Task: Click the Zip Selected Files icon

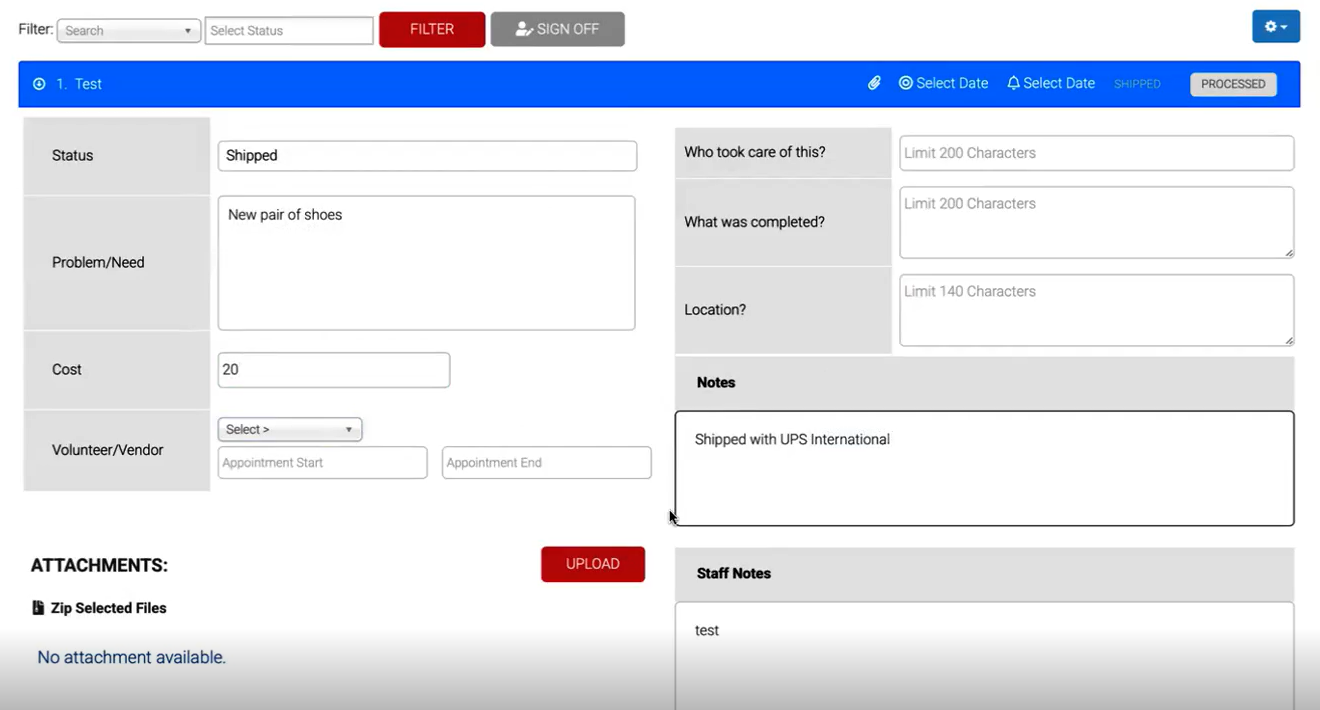Action: click(38, 608)
